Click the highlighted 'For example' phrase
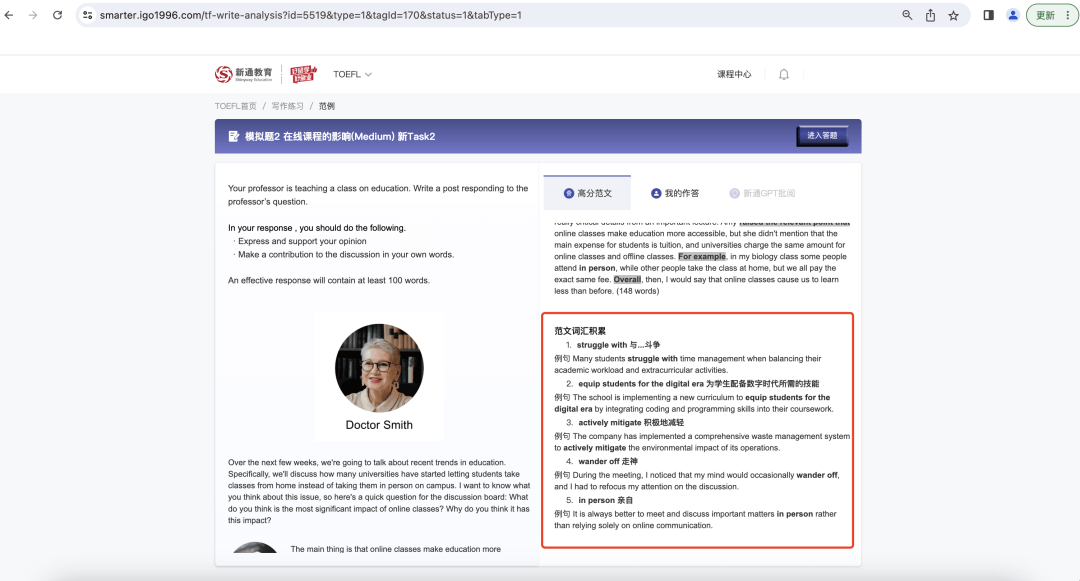This screenshot has height=581, width=1080. (x=702, y=257)
